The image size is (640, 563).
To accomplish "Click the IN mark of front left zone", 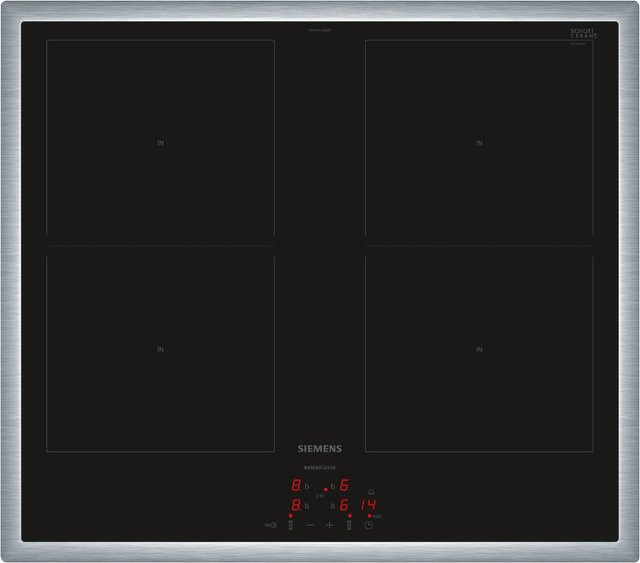I will [x=160, y=349].
